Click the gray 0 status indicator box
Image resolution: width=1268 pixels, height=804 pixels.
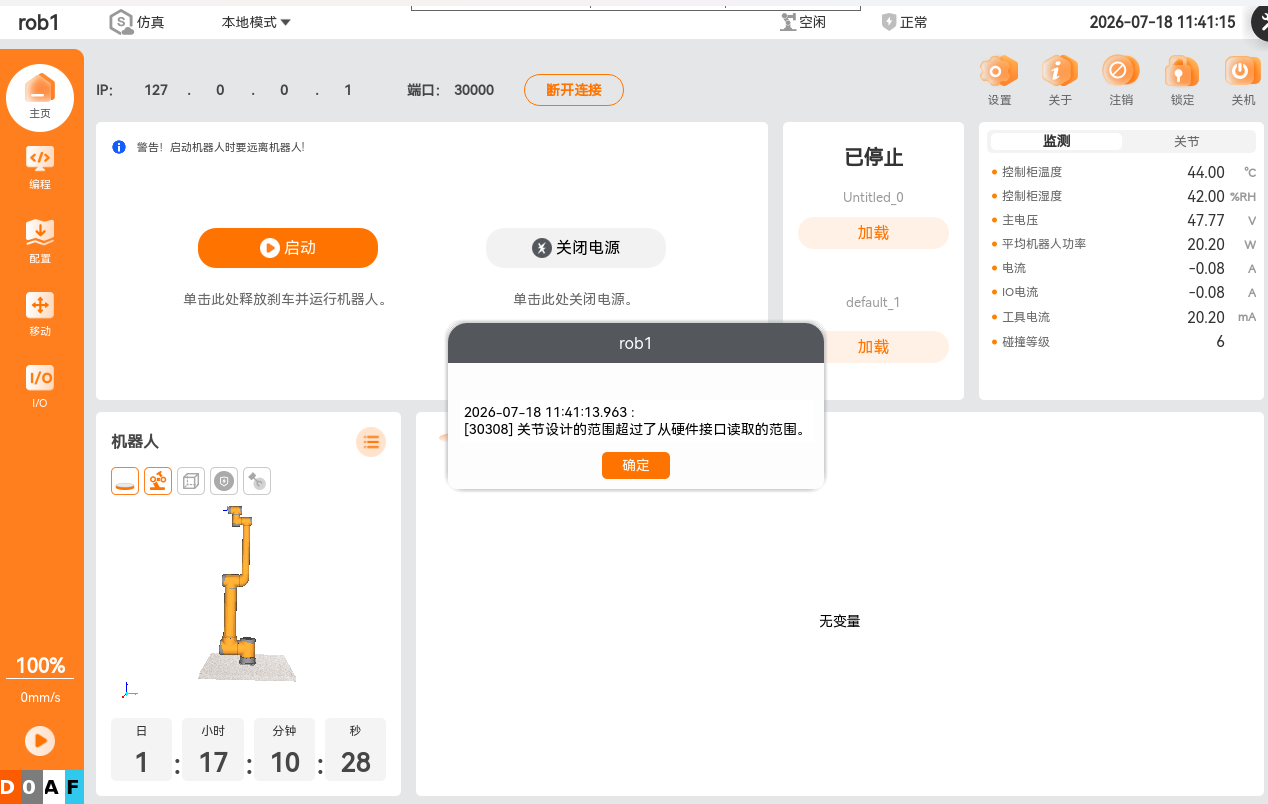click(x=30, y=787)
